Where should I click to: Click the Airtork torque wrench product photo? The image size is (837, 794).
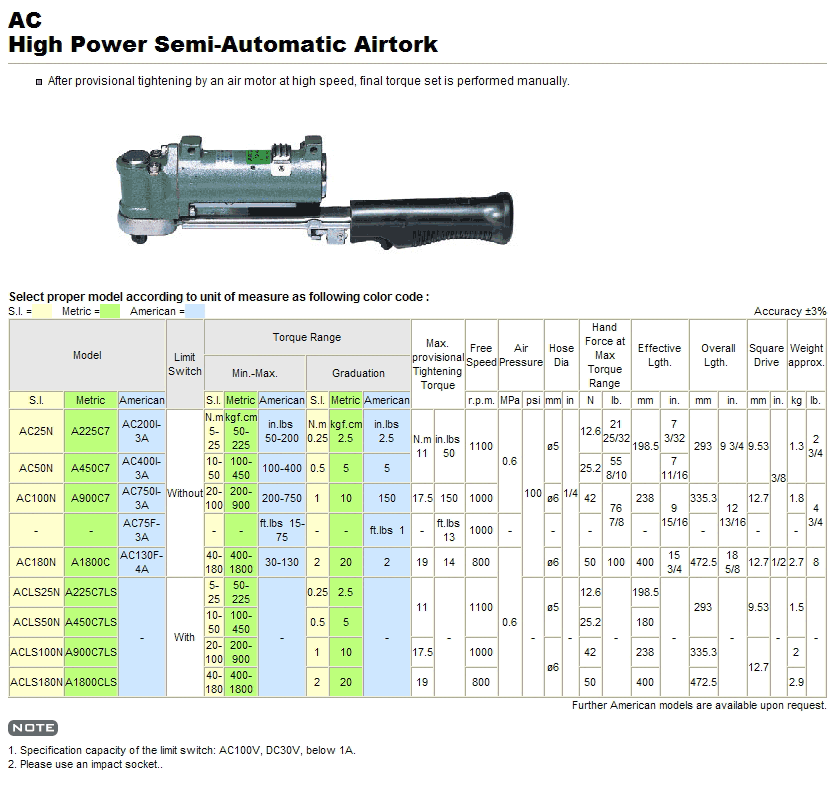coord(314,192)
